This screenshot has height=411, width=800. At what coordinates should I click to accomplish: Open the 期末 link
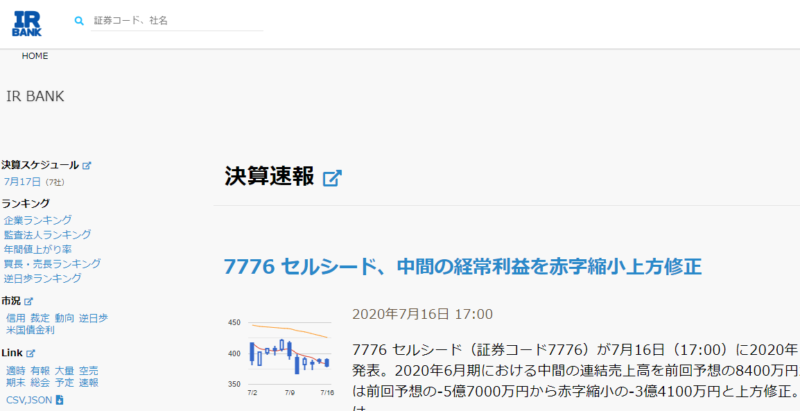pos(16,382)
